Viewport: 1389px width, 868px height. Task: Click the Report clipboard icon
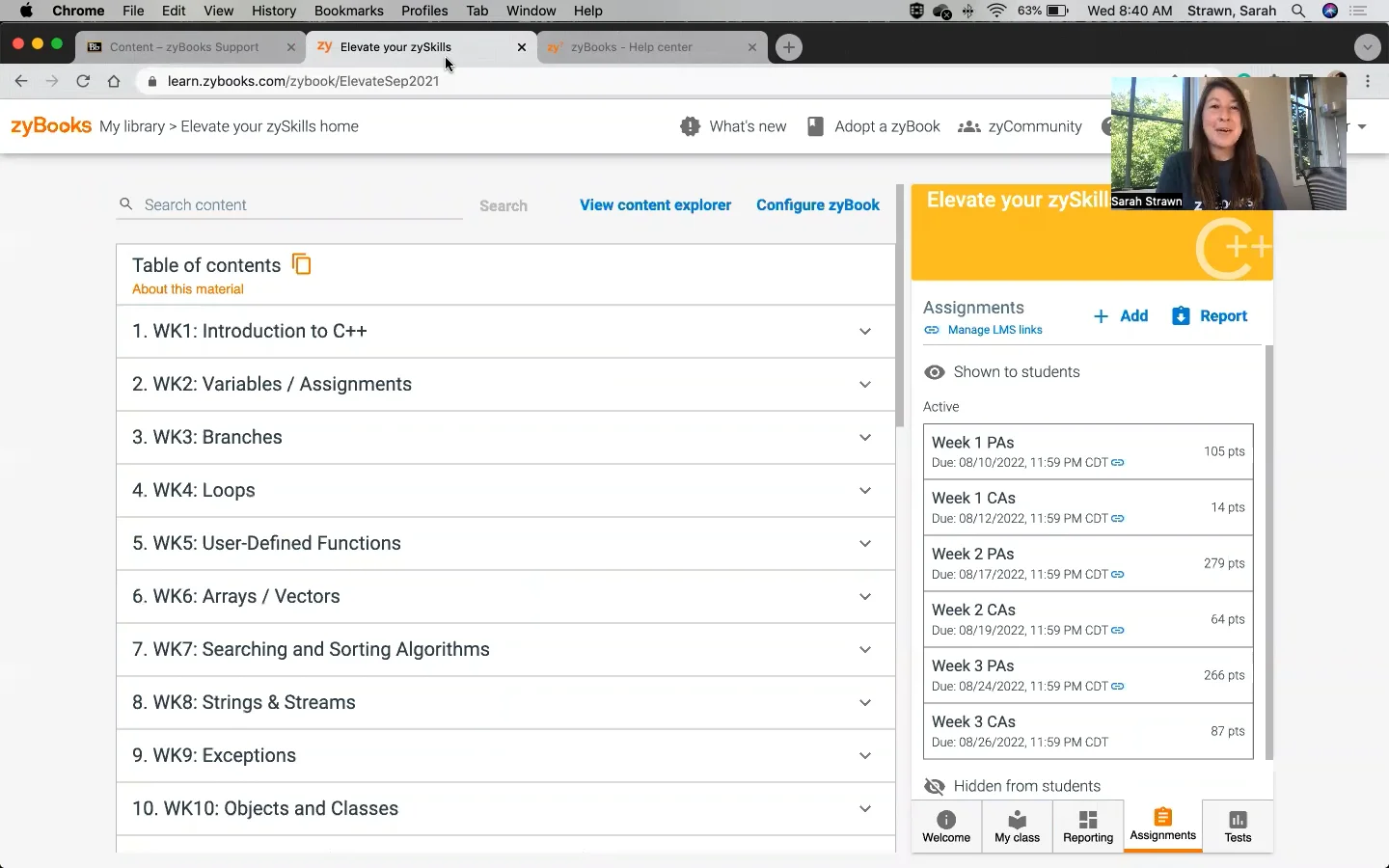coord(1181,316)
